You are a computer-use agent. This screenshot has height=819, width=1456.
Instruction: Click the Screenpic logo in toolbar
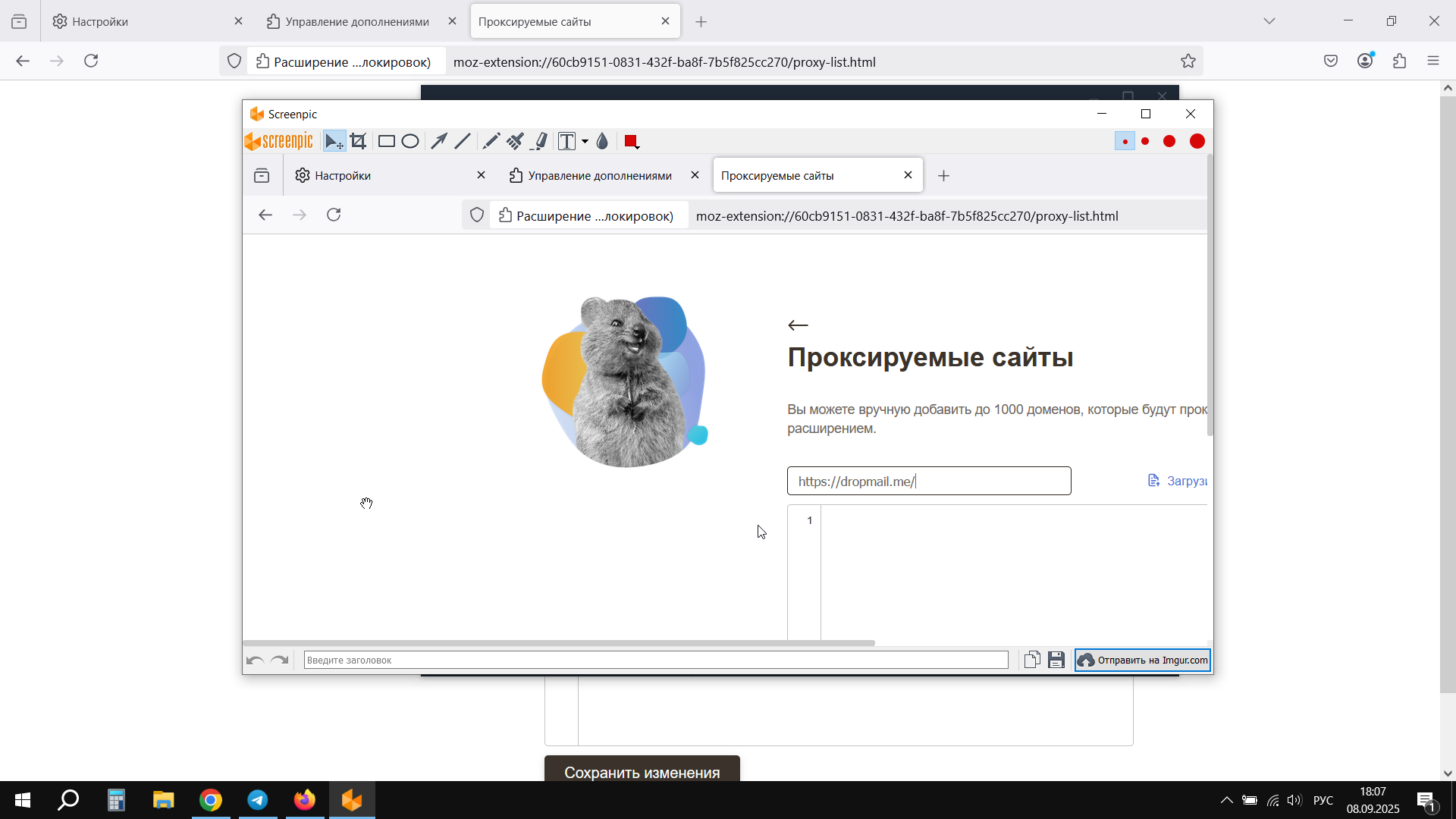click(279, 142)
